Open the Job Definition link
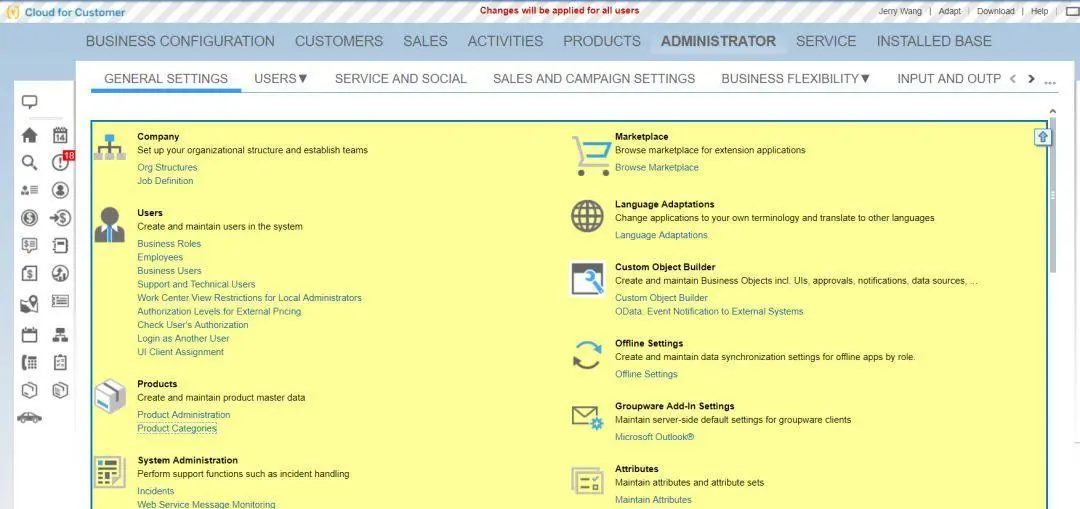1080x509 pixels. (165, 181)
